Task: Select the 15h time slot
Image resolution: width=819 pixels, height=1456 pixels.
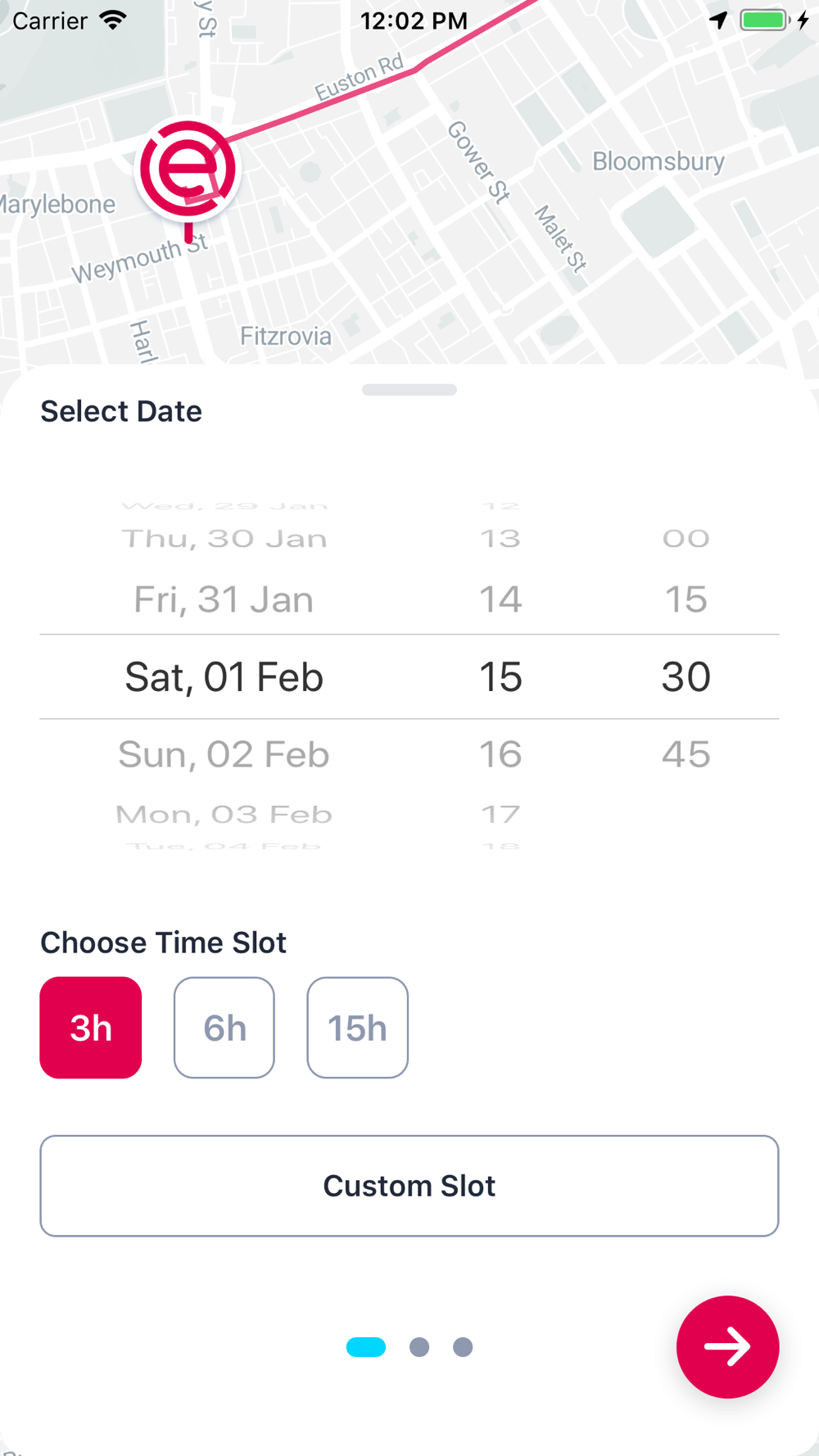Action: point(358,1027)
